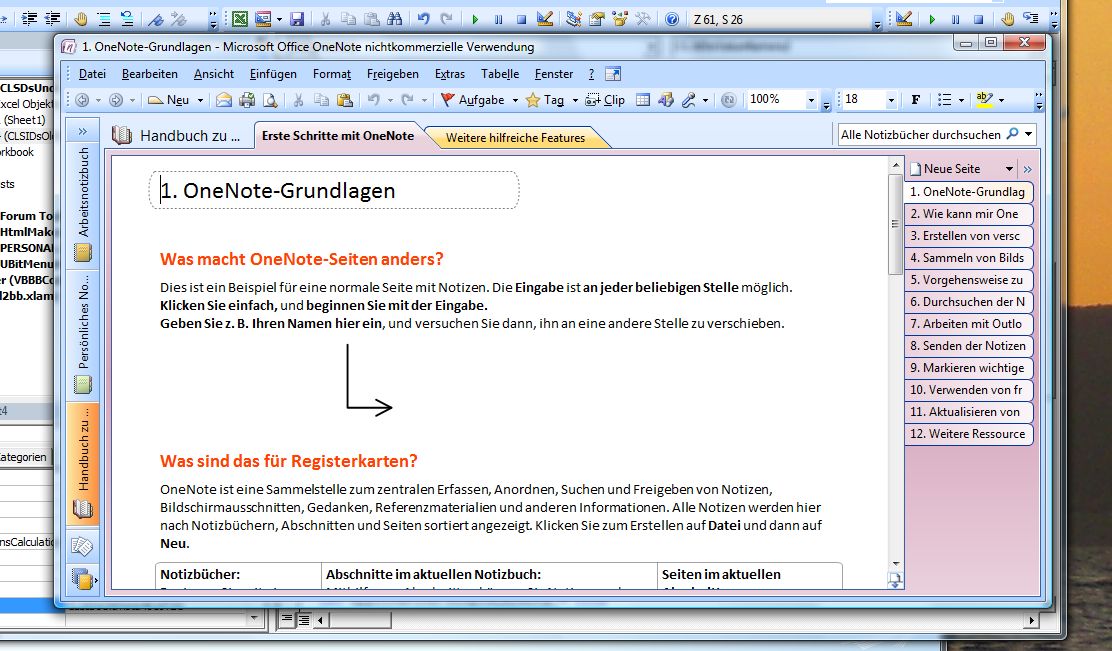Click the blue Undo arrow in the VBA toolbar
Image resolution: width=1112 pixels, height=651 pixels.
pyautogui.click(x=423, y=19)
